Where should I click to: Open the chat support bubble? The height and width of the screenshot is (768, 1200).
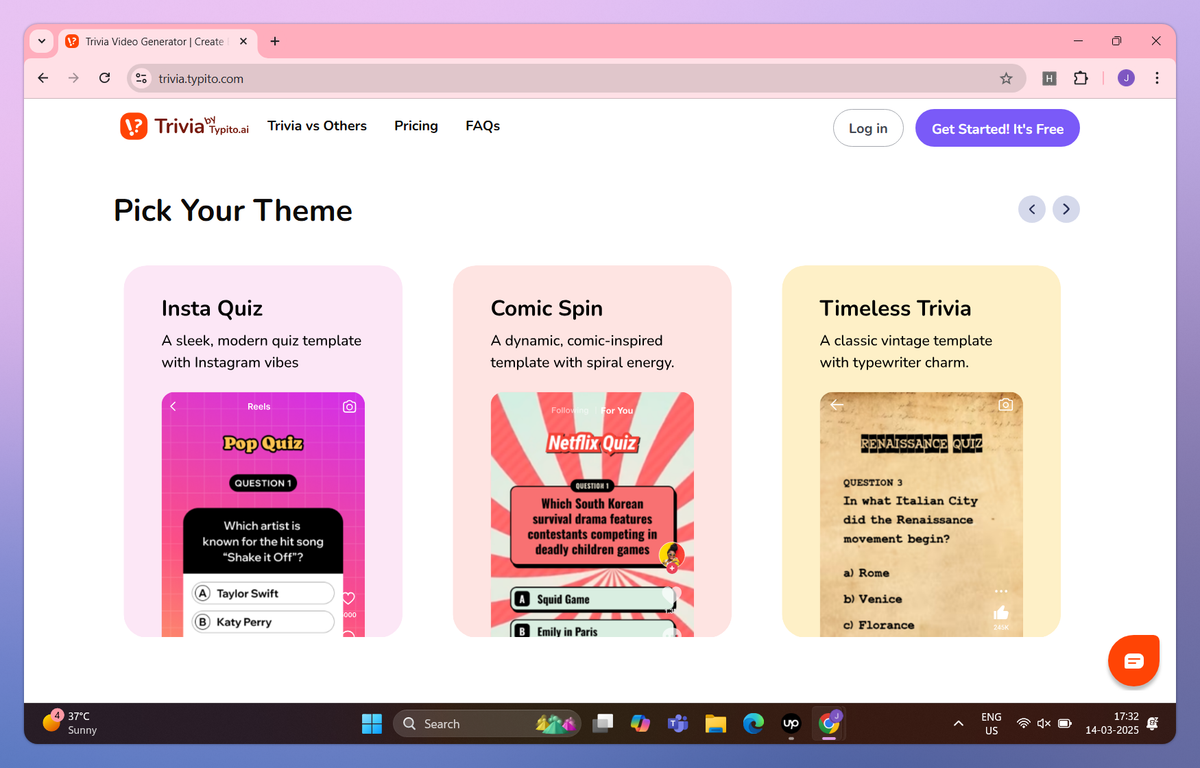(1133, 660)
